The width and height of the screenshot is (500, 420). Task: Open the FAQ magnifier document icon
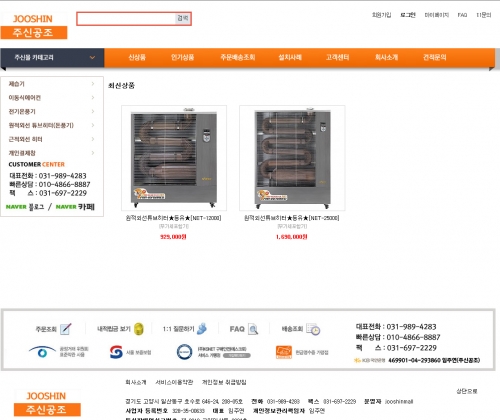(x=253, y=329)
